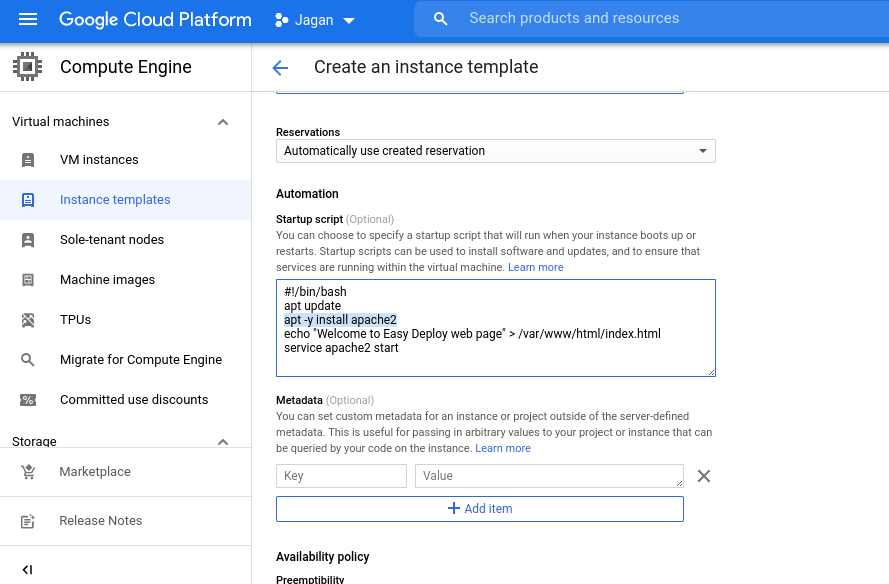This screenshot has width=889, height=584.
Task: Remove the metadata row with X
Action: 704,476
